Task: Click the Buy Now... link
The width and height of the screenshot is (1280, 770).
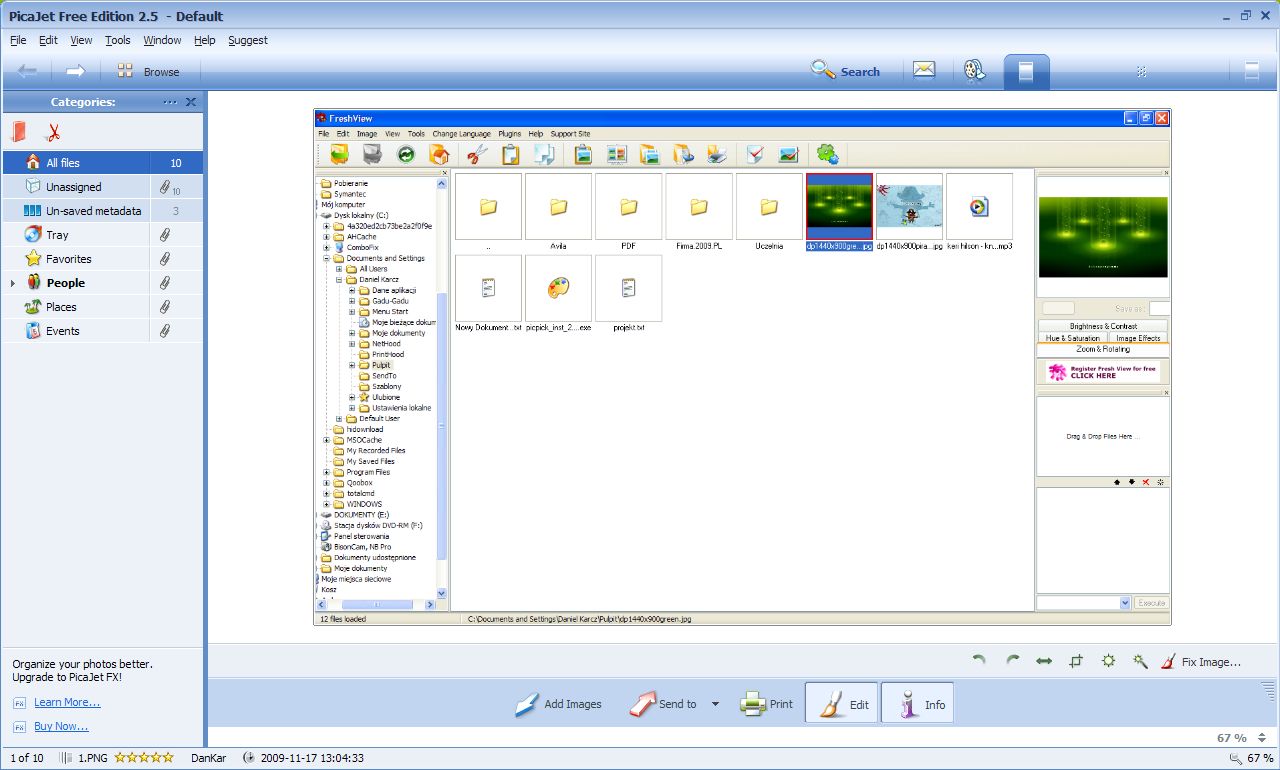Action: [61, 726]
